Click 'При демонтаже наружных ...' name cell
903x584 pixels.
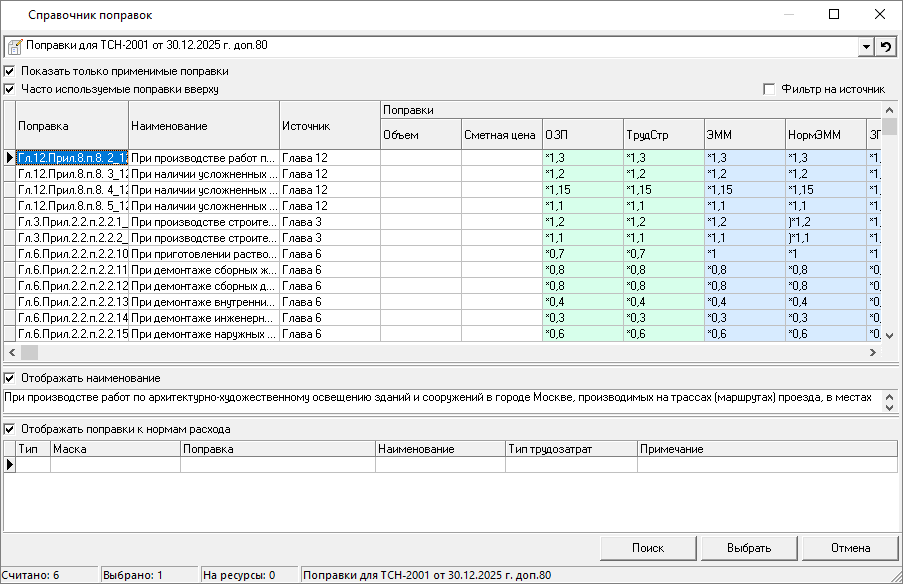pyautogui.click(x=204, y=334)
